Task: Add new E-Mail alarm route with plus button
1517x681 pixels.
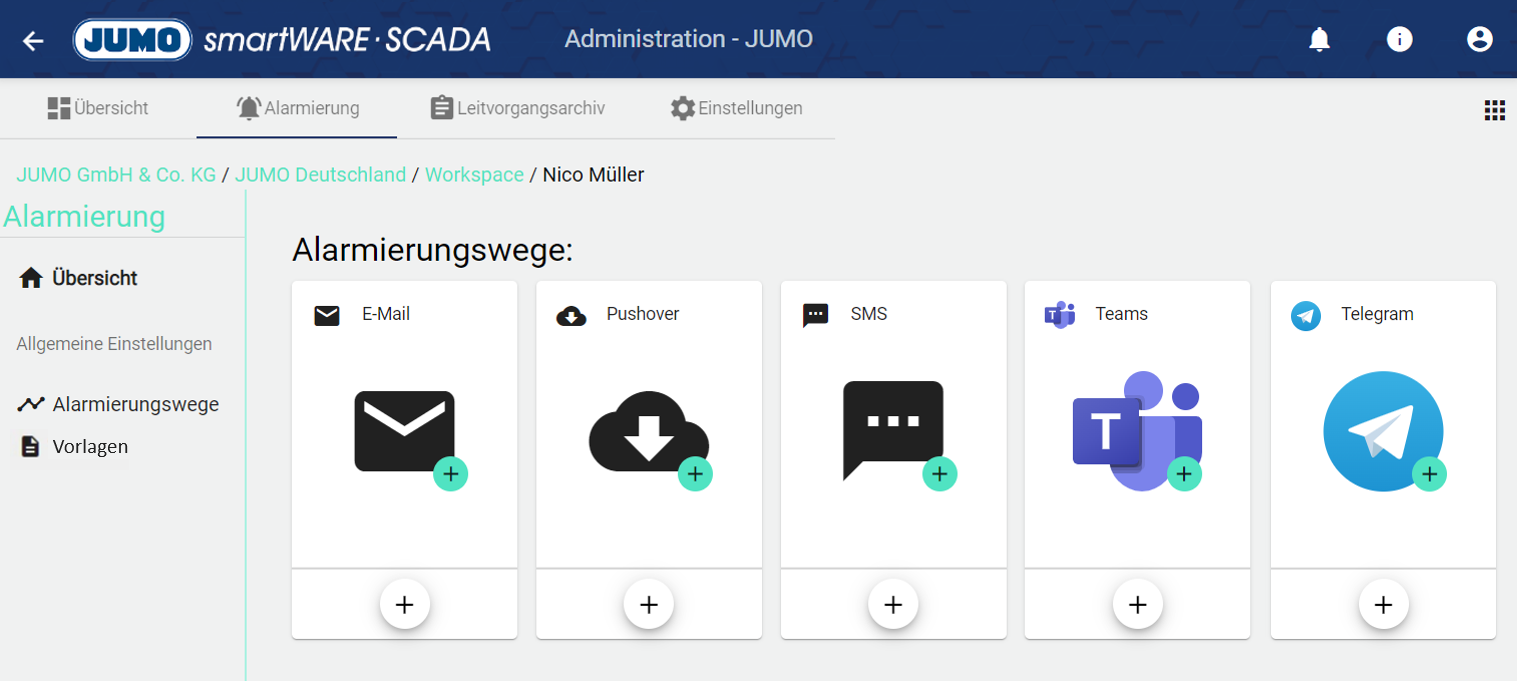Action: pos(404,604)
